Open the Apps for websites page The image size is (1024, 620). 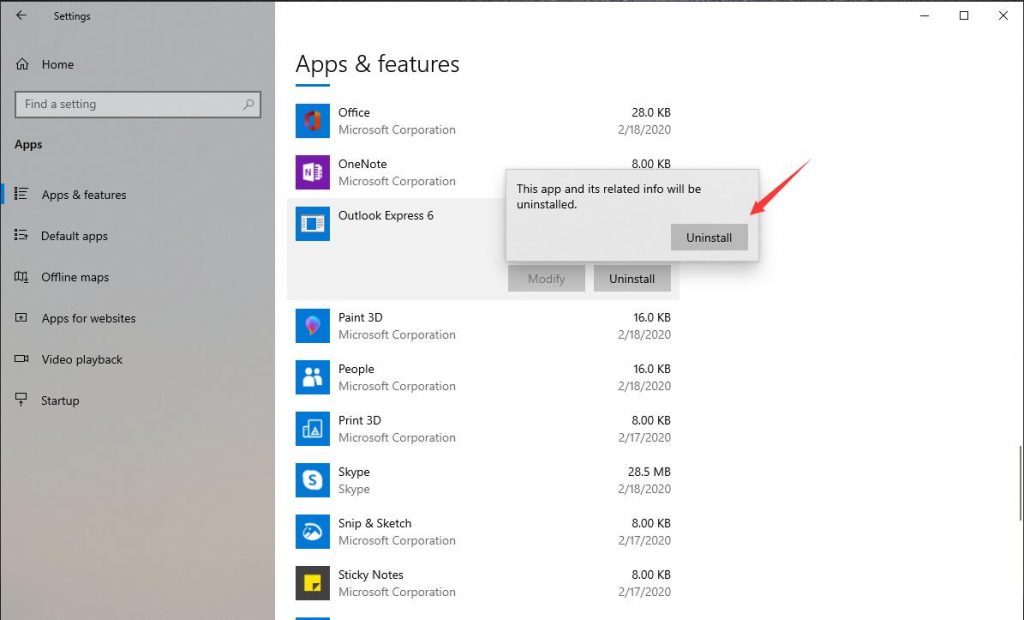click(88, 318)
